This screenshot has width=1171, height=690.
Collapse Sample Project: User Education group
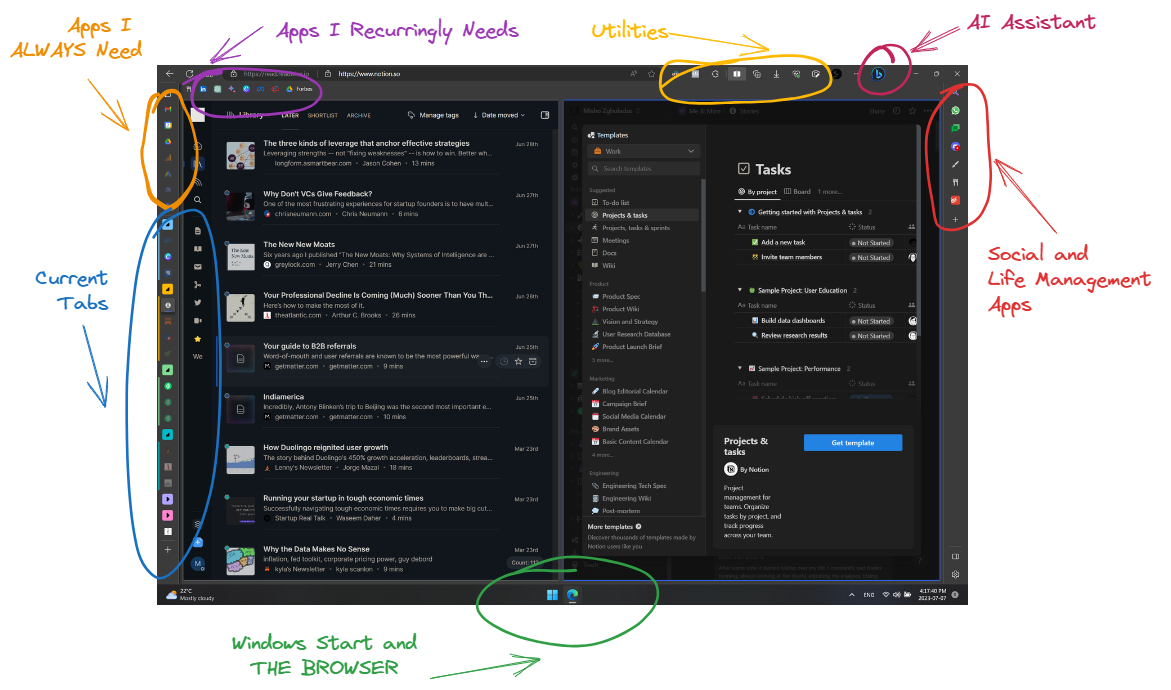pyautogui.click(x=740, y=290)
